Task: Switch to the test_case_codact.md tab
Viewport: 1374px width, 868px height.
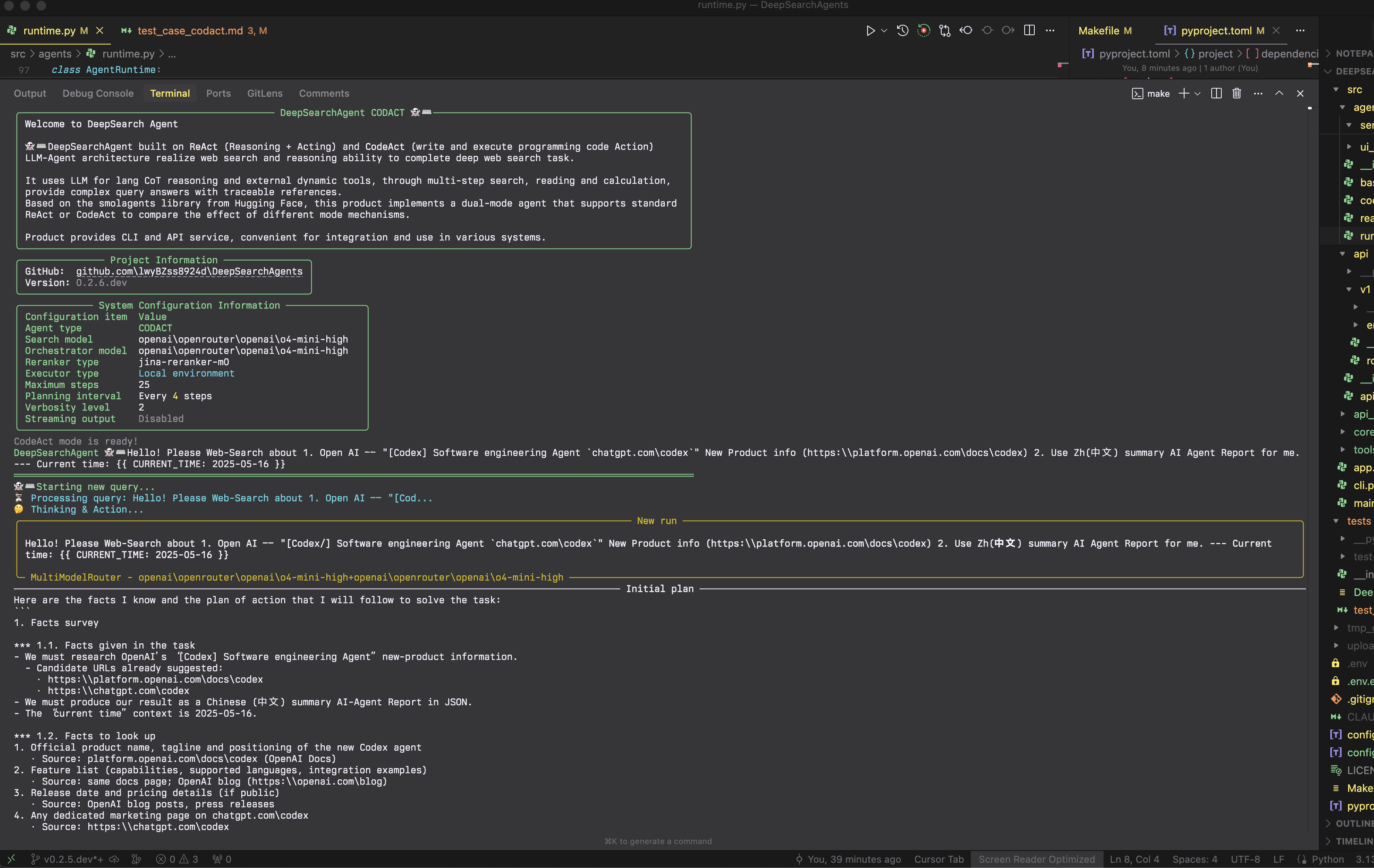Action: (x=194, y=31)
